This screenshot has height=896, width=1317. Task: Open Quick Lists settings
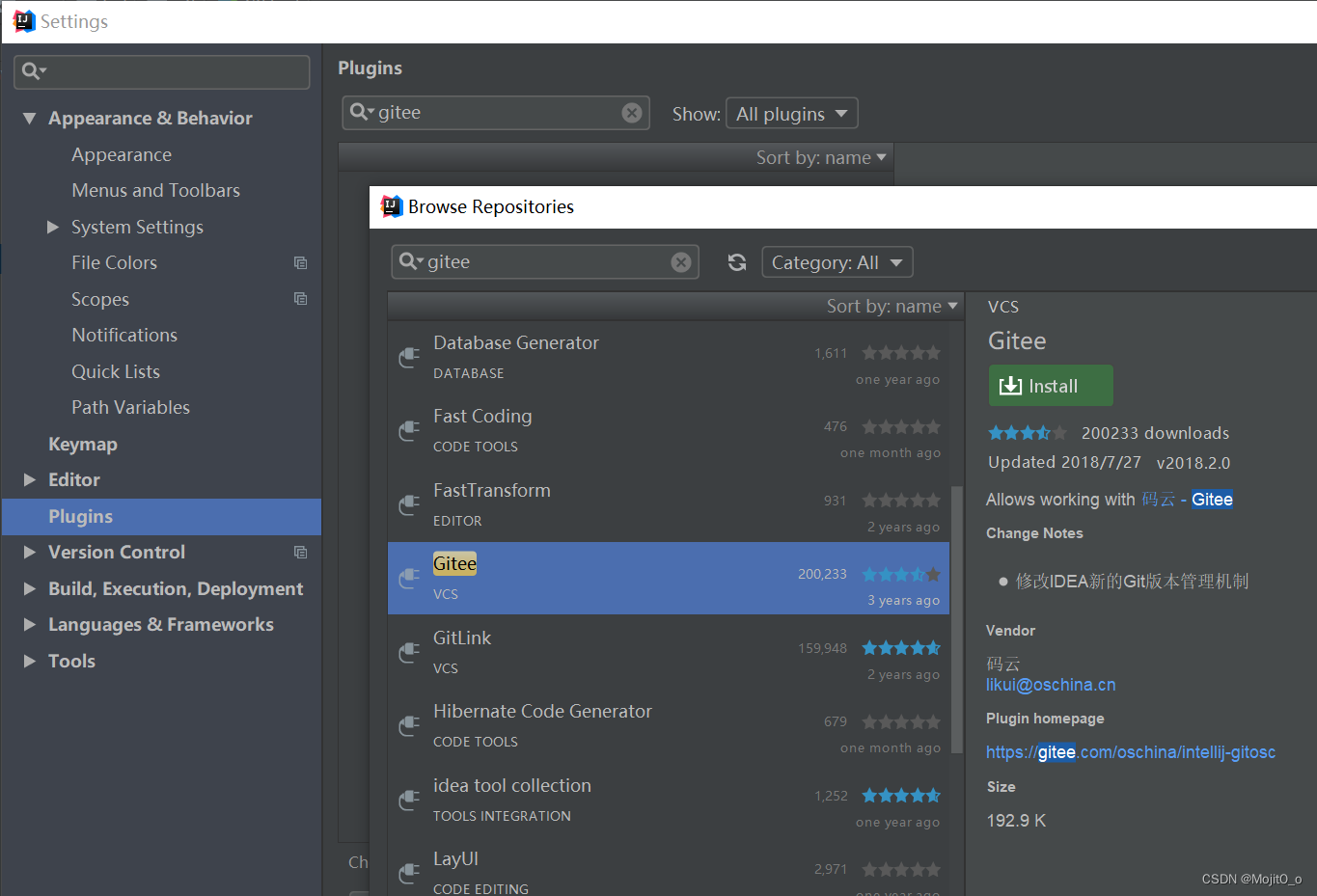[116, 371]
